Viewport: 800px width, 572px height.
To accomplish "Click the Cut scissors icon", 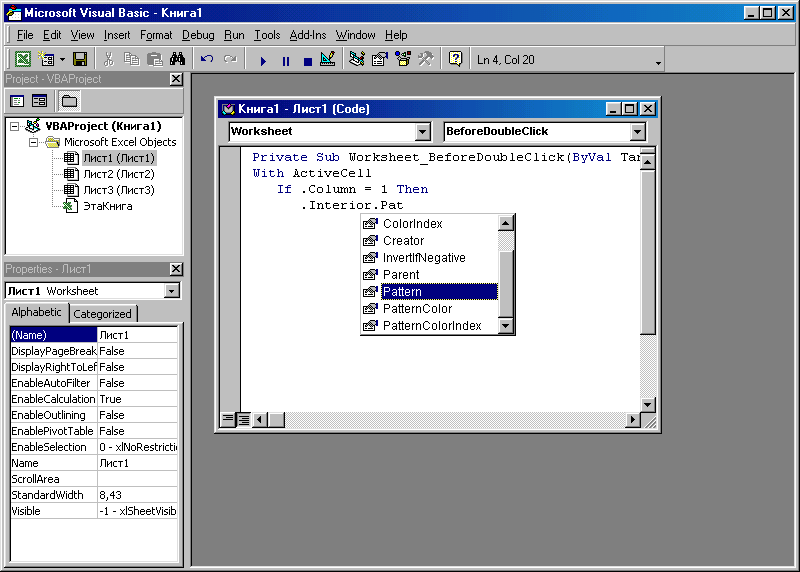I will pyautogui.click(x=108, y=59).
